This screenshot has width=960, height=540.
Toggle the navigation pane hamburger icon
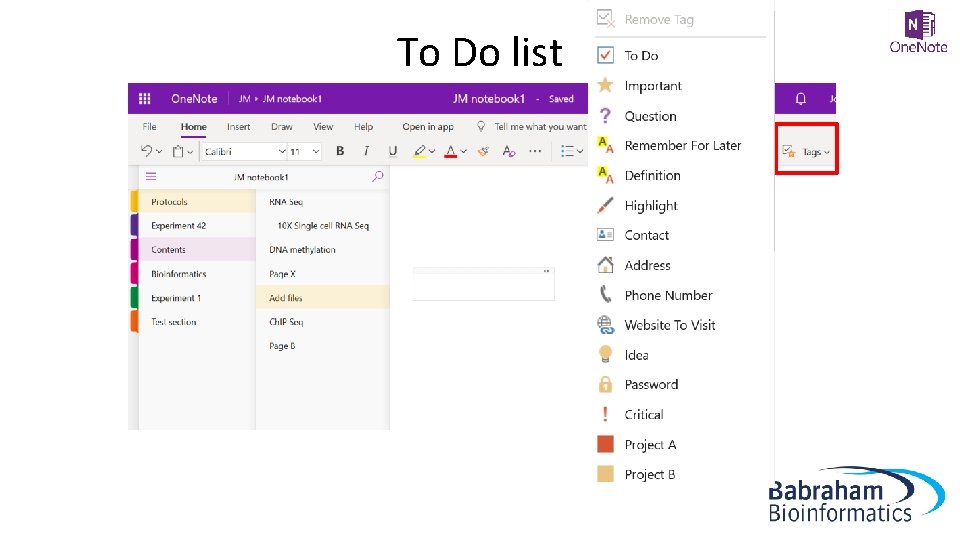pos(151,176)
